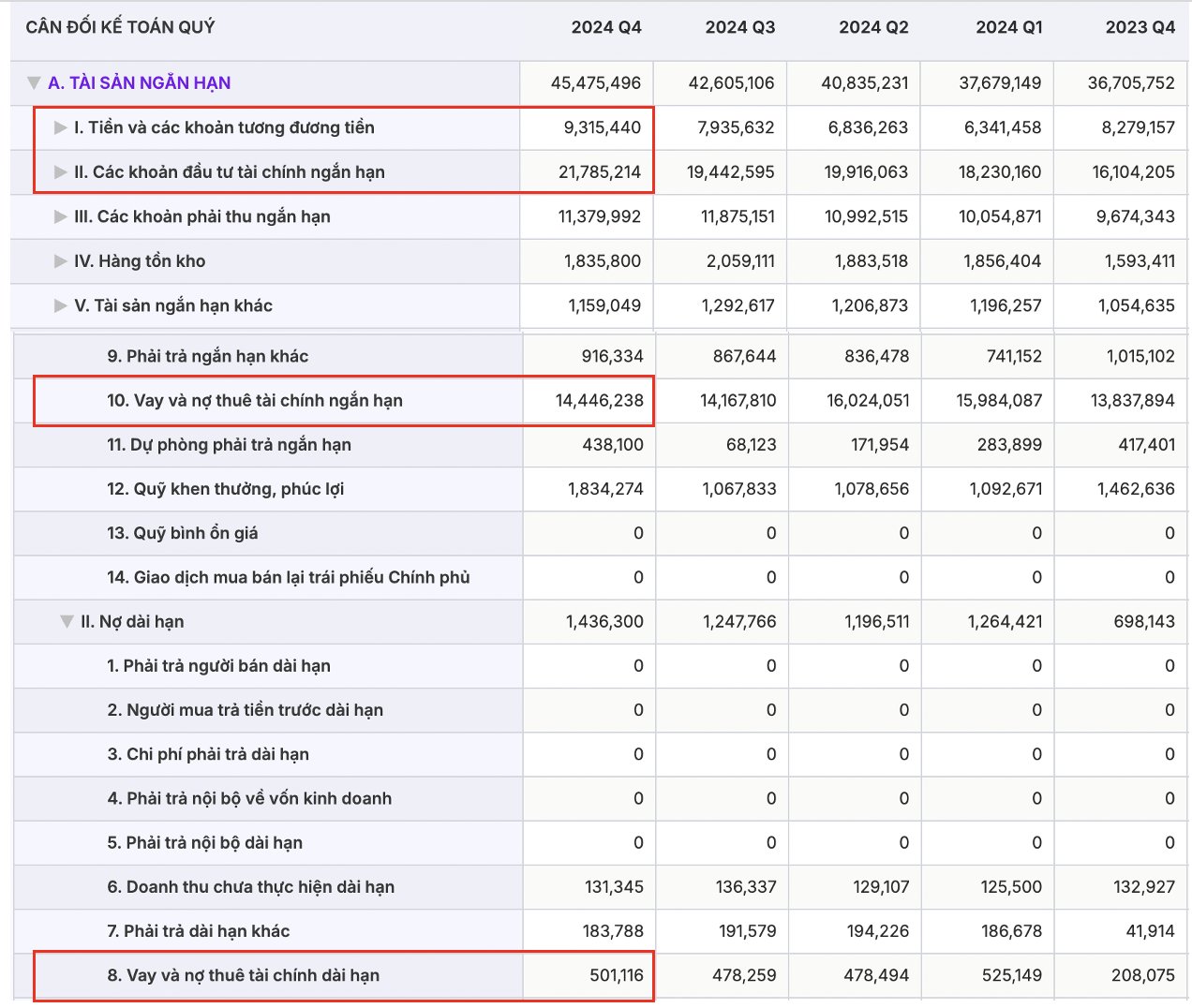Screen dimensions: 1192x1008
Task: Click the 2024 Q3 column header
Action: click(739, 27)
